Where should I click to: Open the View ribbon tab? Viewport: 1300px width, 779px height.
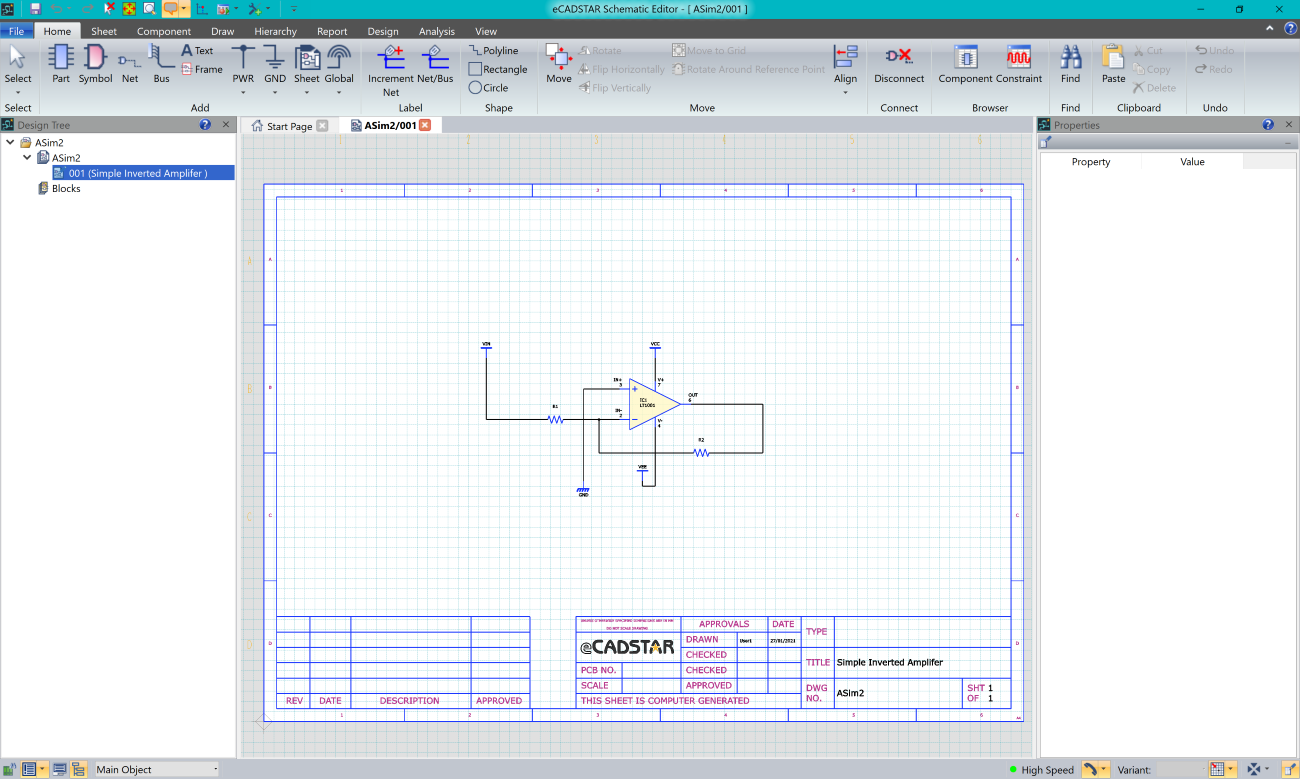(x=486, y=31)
